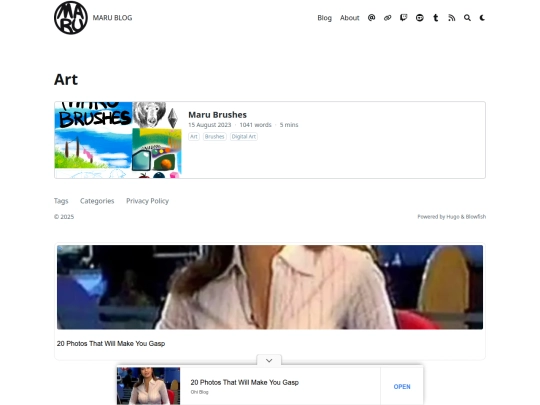Click the '© 2025' copyright text
Viewport: 540px width, 405px height.
point(64,217)
